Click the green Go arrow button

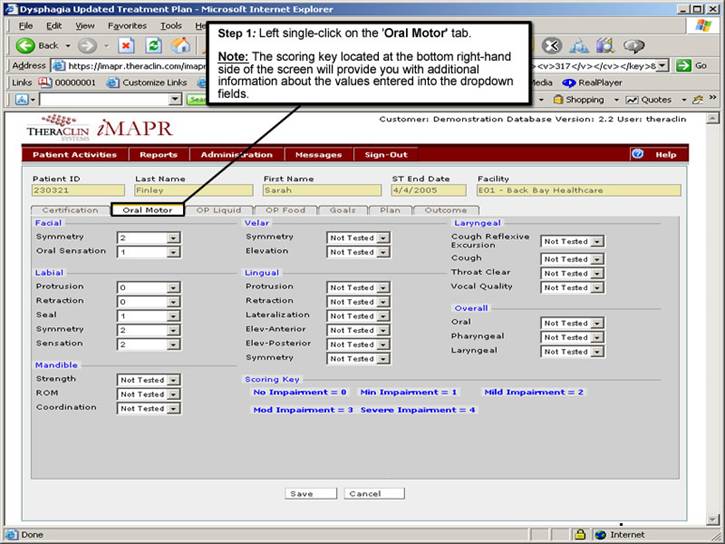tap(685, 65)
